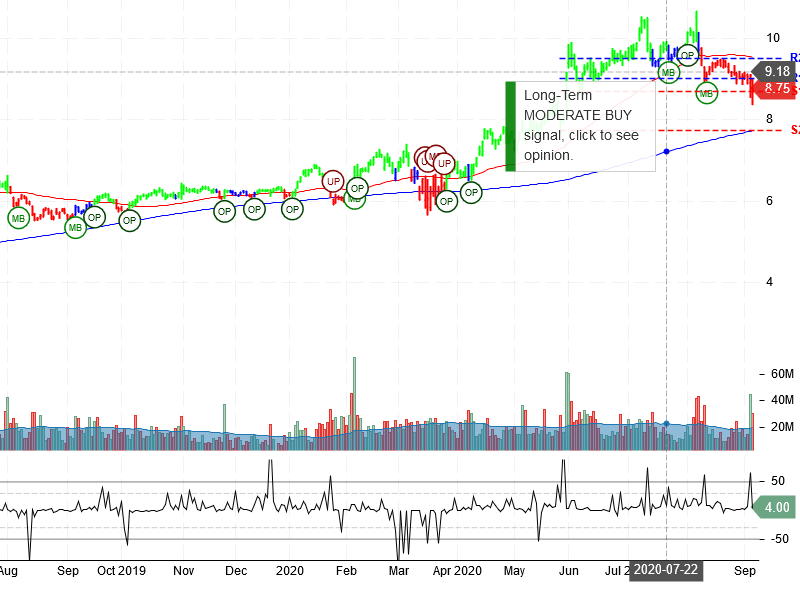Click the blue moving average crosshair dot
Screen dimensions: 800x600
666,152
